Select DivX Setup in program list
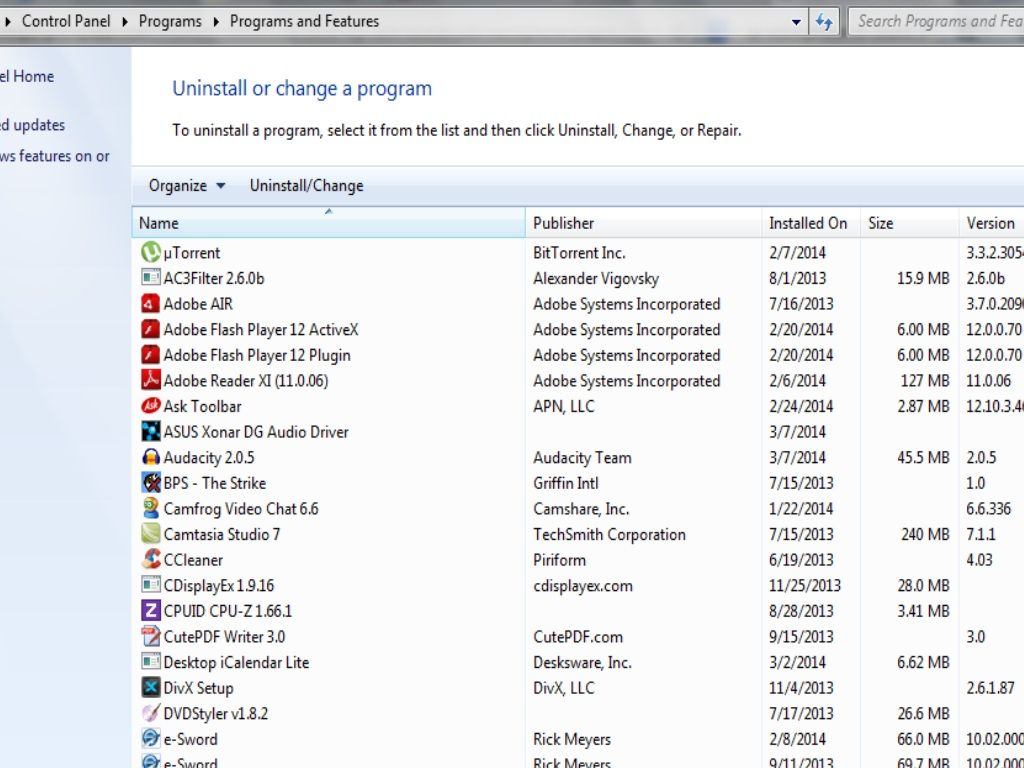The height and width of the screenshot is (768, 1024). [198, 688]
